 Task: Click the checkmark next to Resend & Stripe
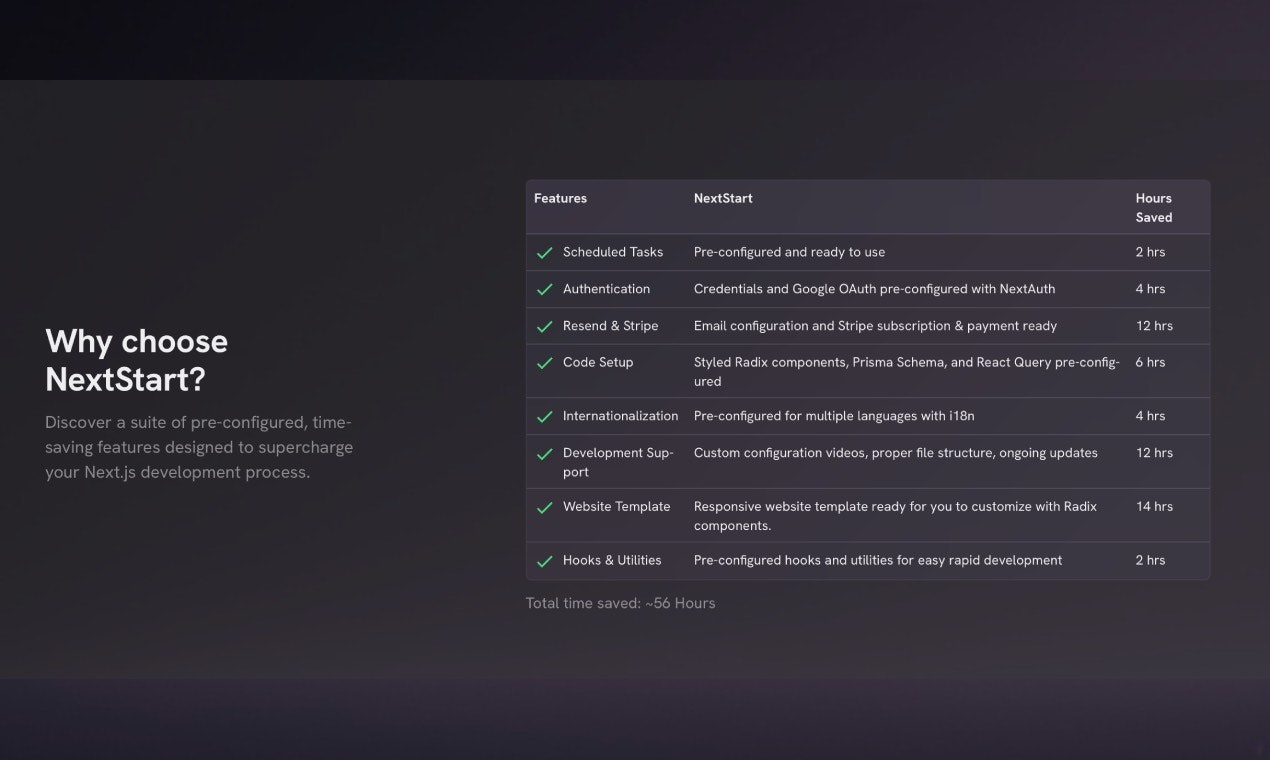[545, 327]
